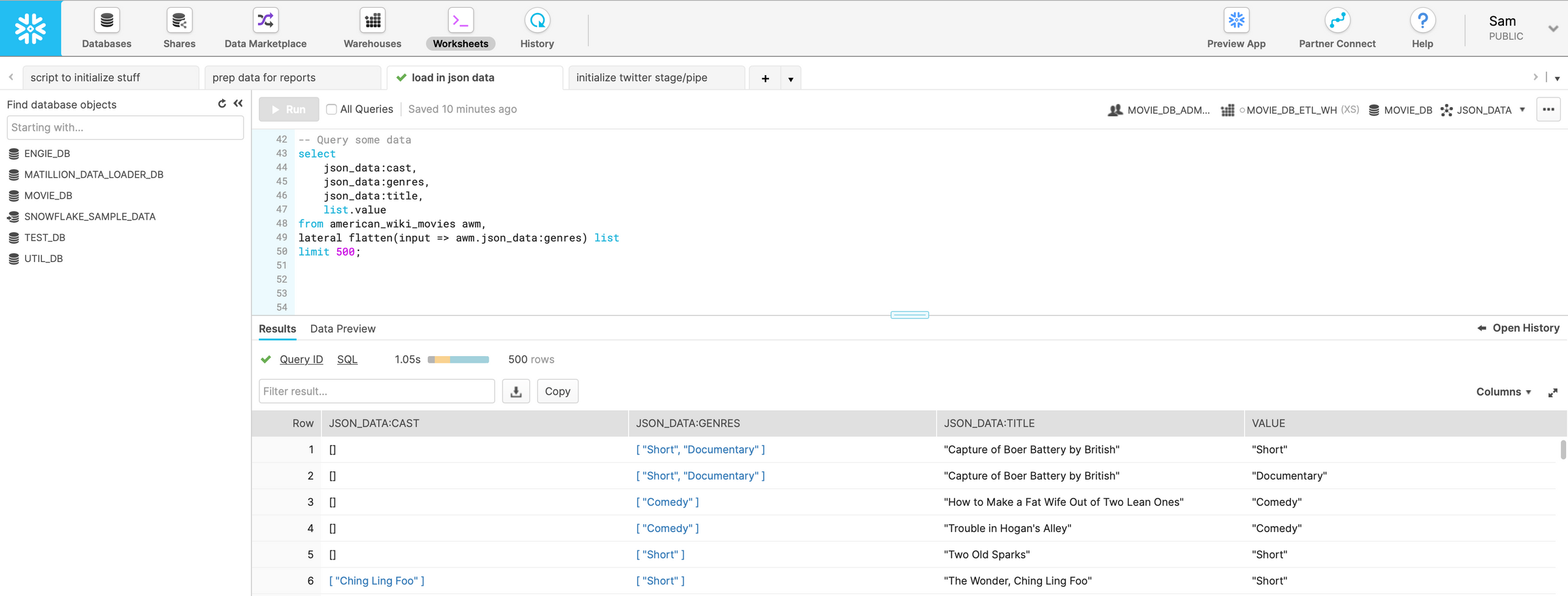This screenshot has height=596, width=1568.
Task: Launch Preview App
Action: tap(1235, 27)
